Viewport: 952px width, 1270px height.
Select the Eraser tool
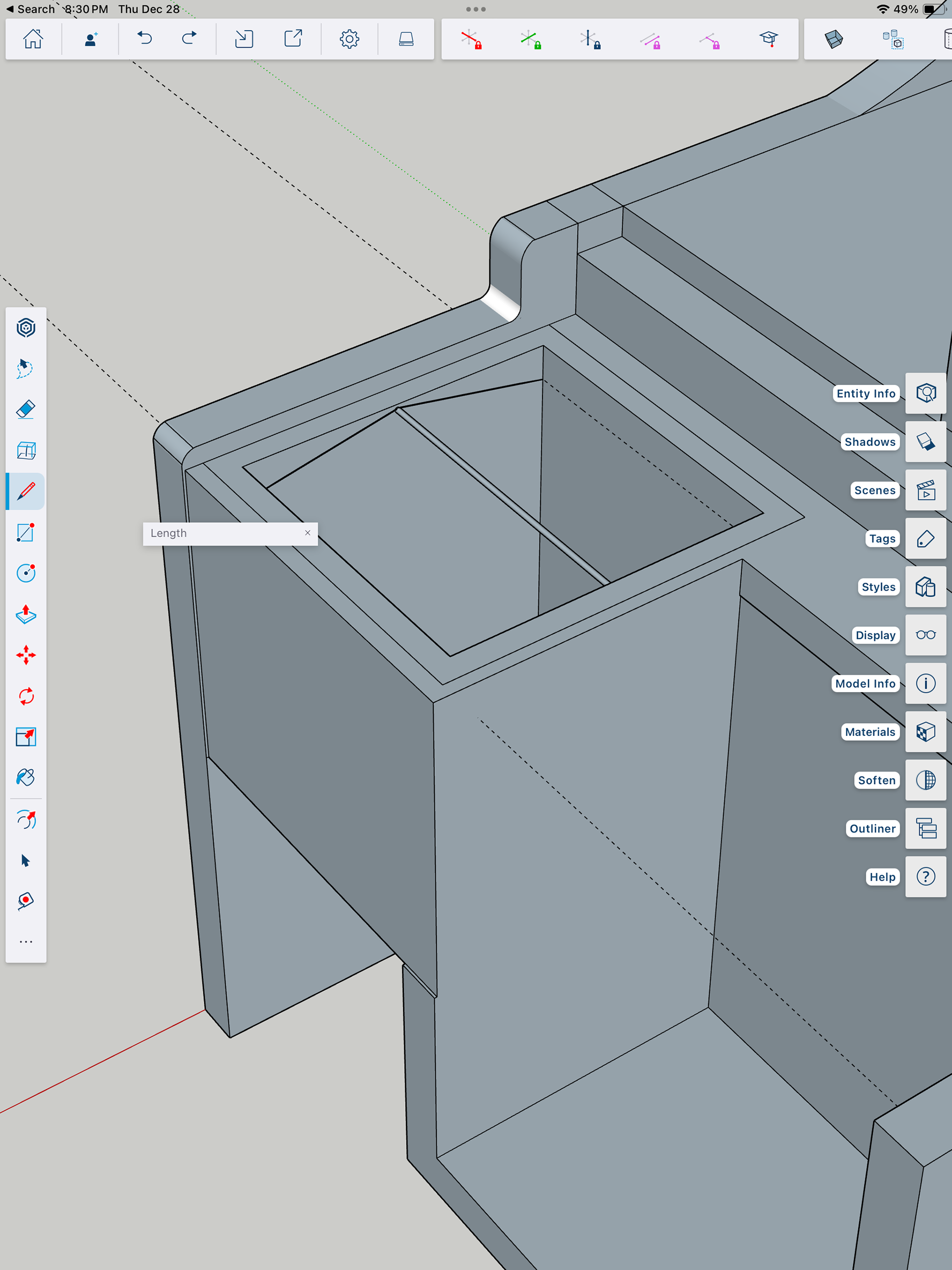[x=26, y=409]
